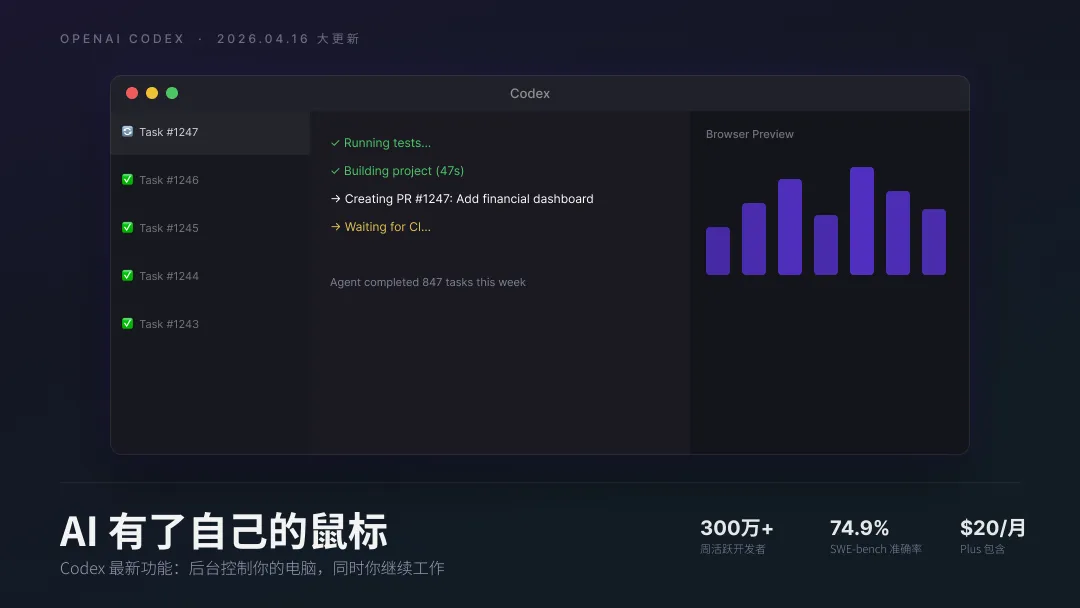Click the Browser Preview panel label
The height and width of the screenshot is (608, 1080).
tap(749, 134)
